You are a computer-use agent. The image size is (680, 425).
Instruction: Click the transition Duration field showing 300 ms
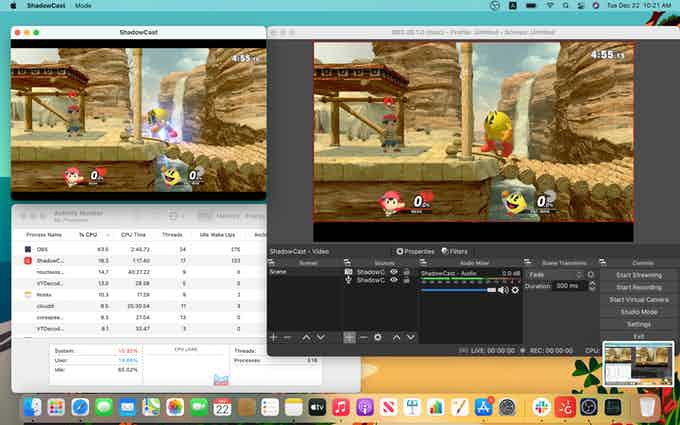[570, 286]
